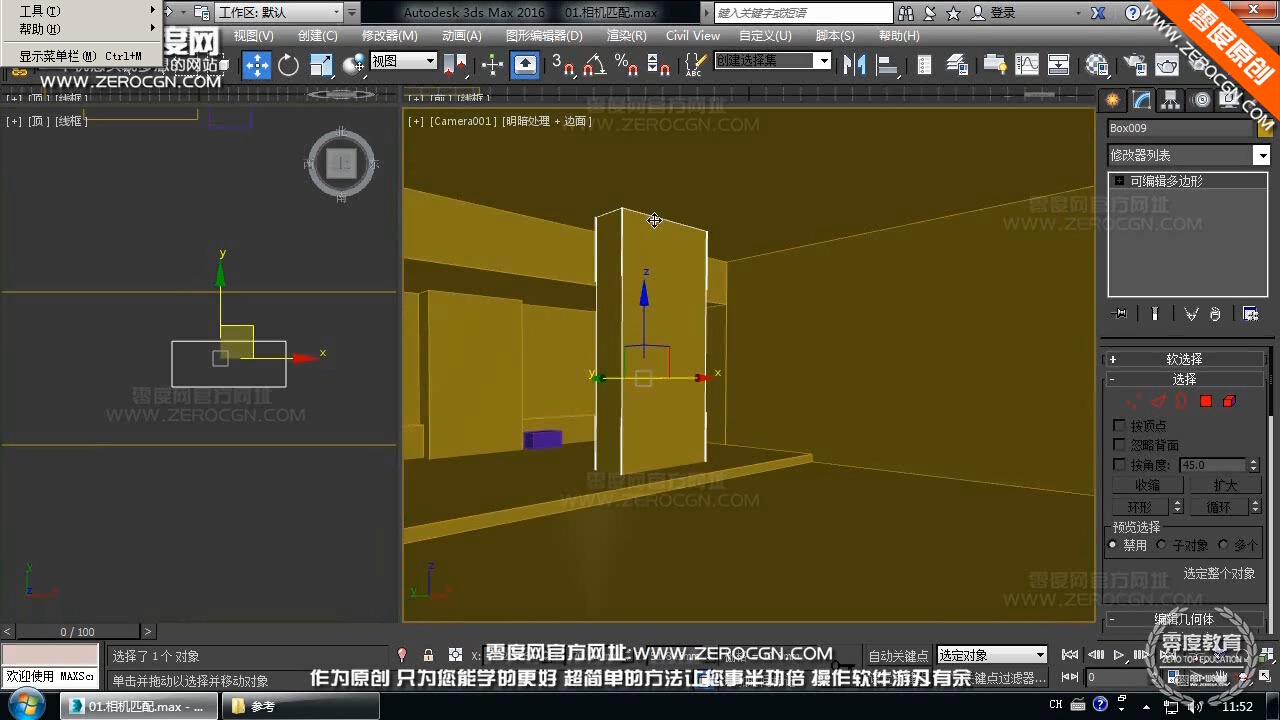The image size is (1280, 720).
Task: Collapse 选择 rollout
Action: (x=1184, y=380)
